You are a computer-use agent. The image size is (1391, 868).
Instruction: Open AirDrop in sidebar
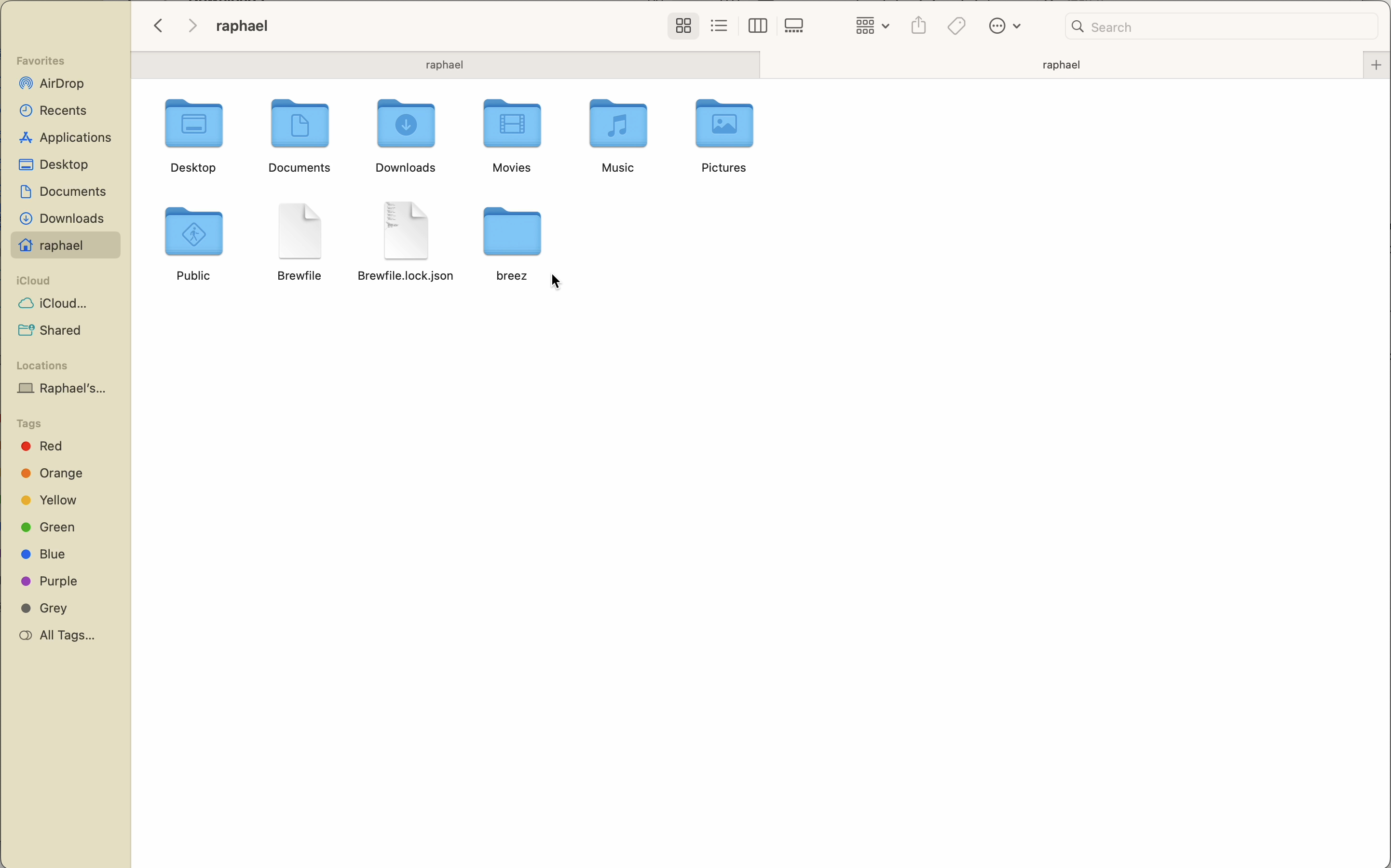[x=66, y=84]
